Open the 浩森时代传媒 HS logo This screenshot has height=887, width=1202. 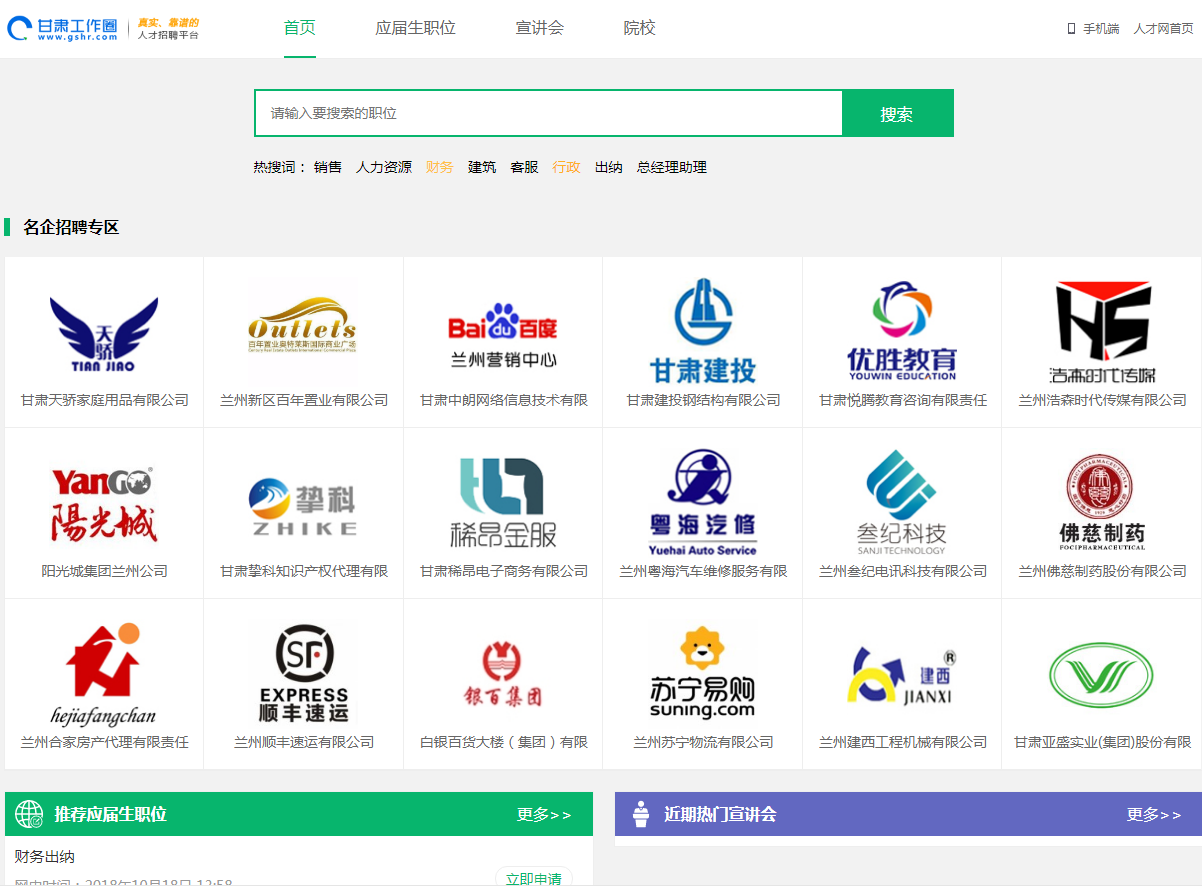[x=1102, y=333]
